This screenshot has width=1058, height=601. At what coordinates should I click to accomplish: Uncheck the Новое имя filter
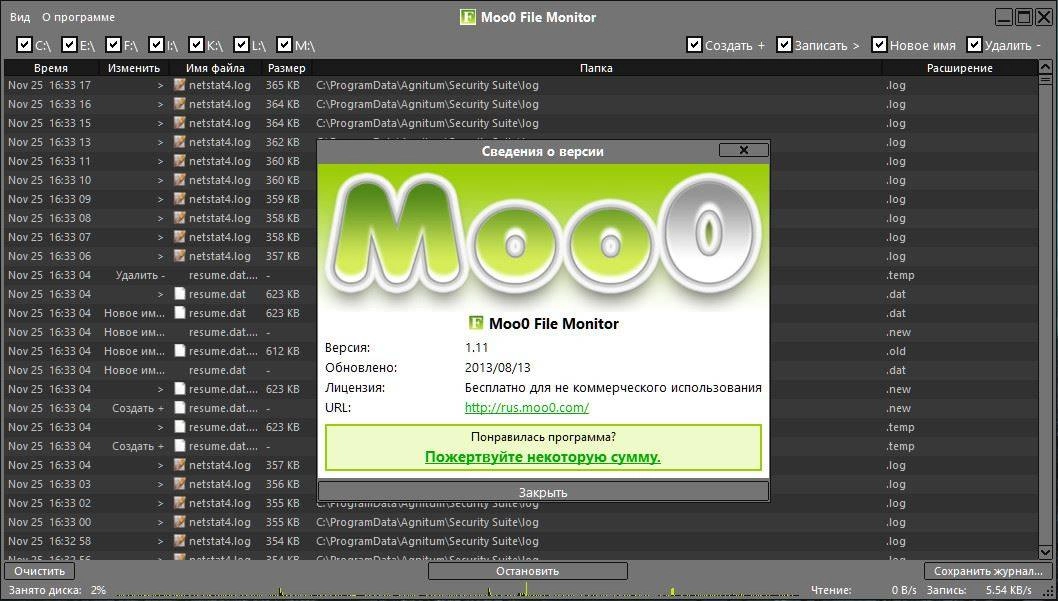pos(879,45)
